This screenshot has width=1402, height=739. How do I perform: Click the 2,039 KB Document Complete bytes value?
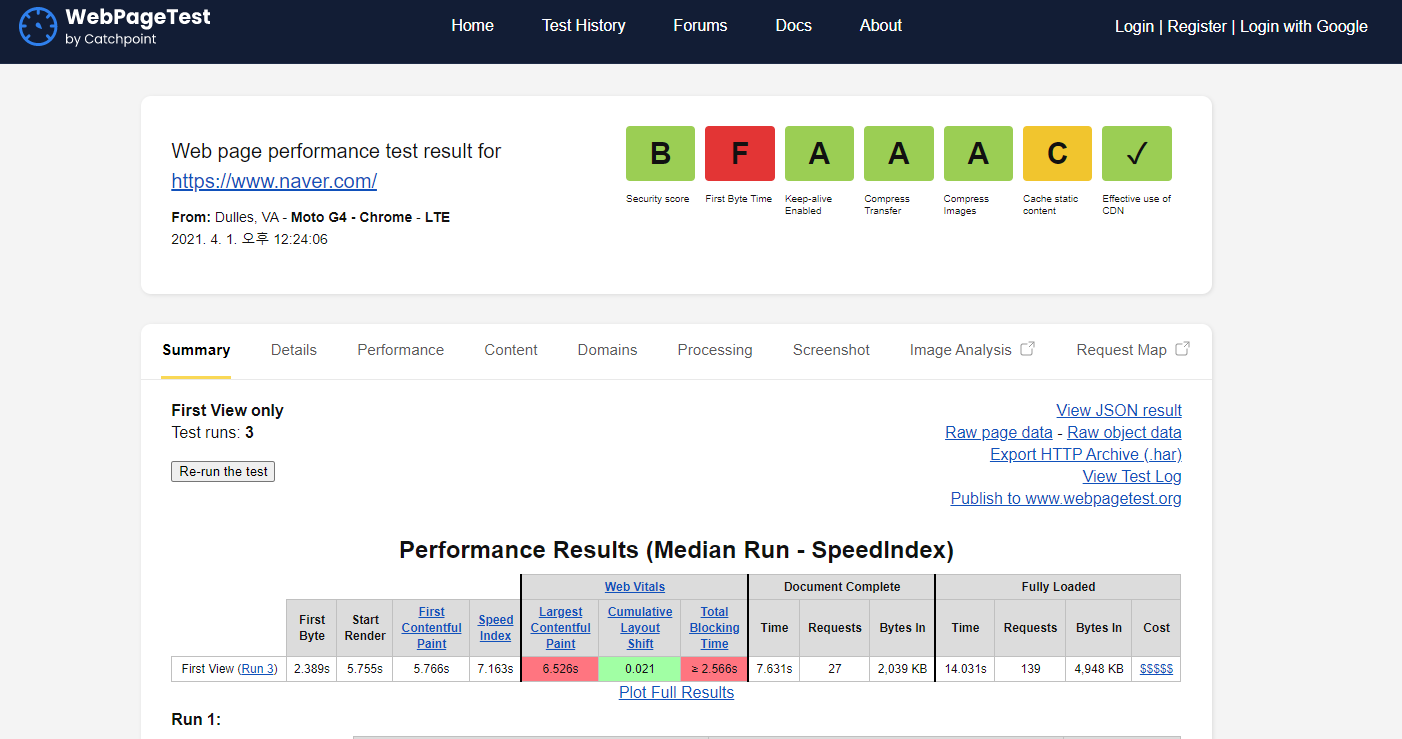pyautogui.click(x=903, y=669)
